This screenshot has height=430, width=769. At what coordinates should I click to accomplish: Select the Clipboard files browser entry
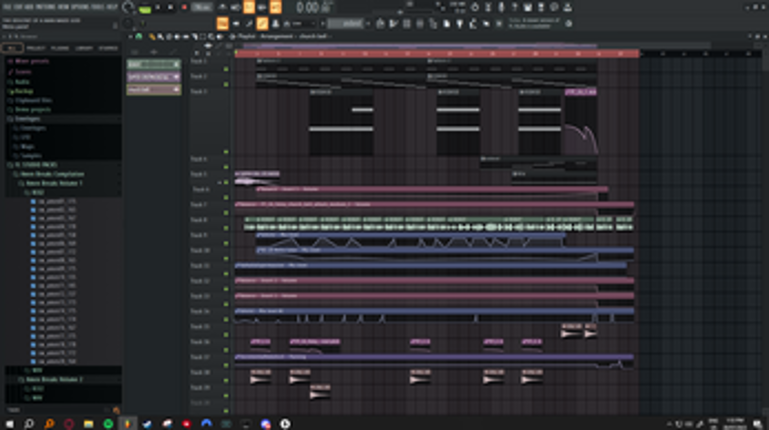[33, 100]
